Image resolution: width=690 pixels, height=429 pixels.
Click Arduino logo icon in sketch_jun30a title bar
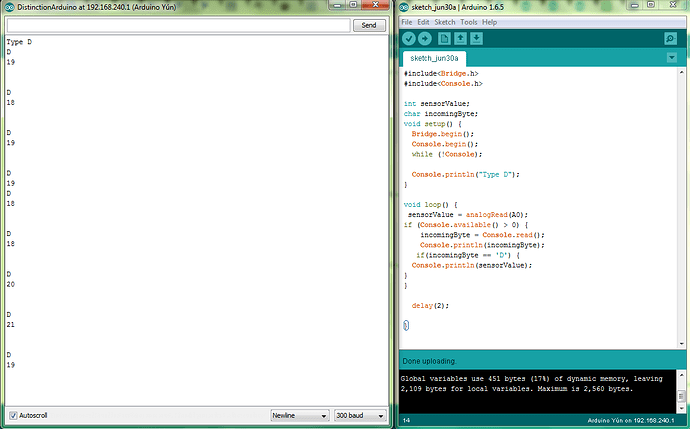coord(404,7)
